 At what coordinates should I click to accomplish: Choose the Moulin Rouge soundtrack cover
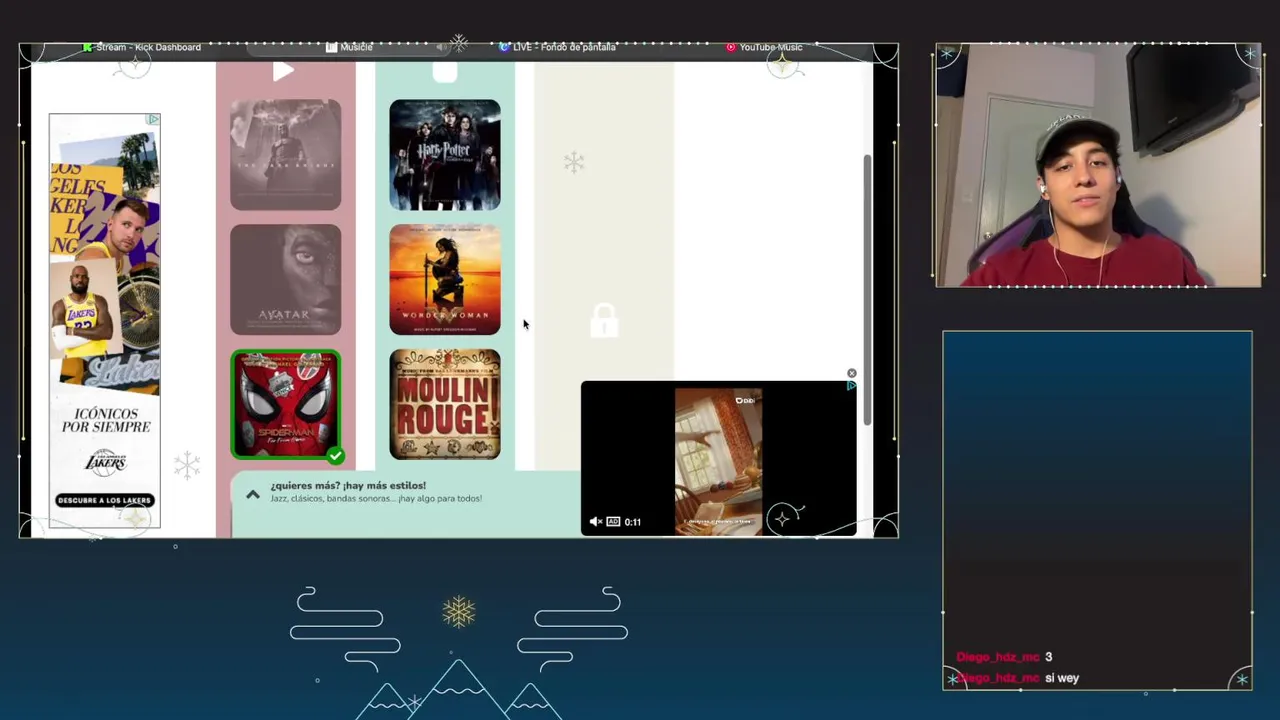pyautogui.click(x=445, y=404)
